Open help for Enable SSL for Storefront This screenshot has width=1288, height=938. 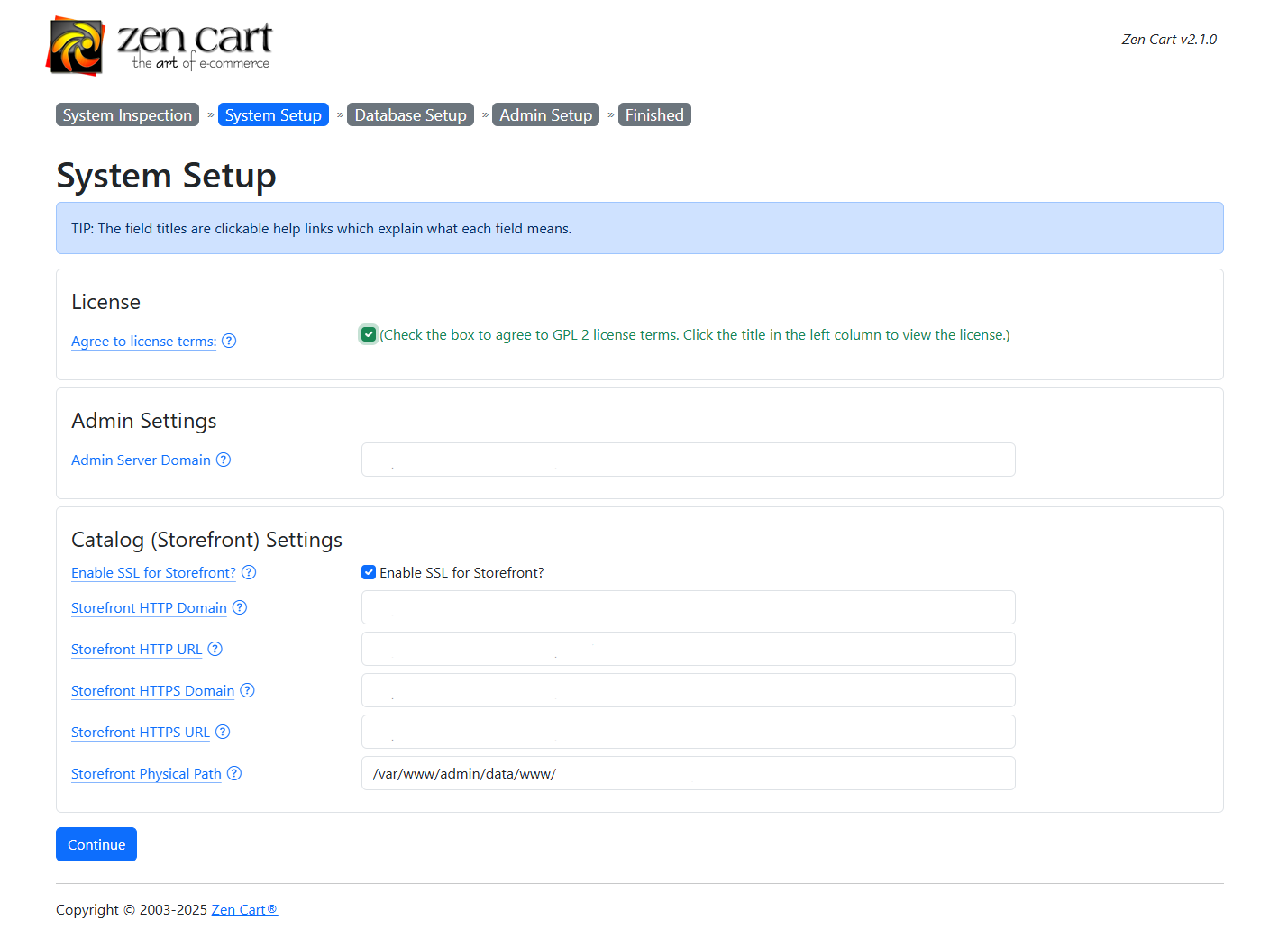[x=249, y=572]
